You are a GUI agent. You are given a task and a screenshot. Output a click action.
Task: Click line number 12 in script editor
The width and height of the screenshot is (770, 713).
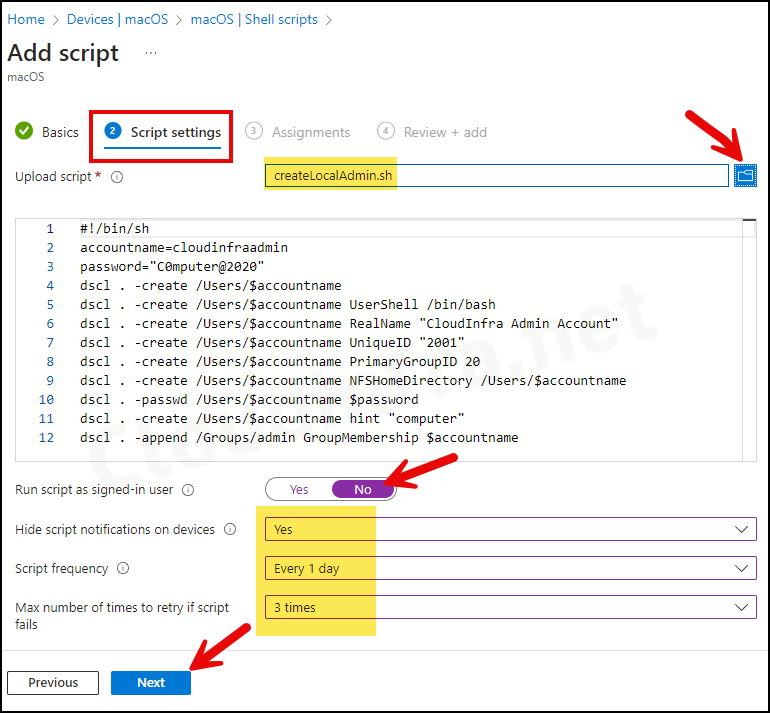46,438
